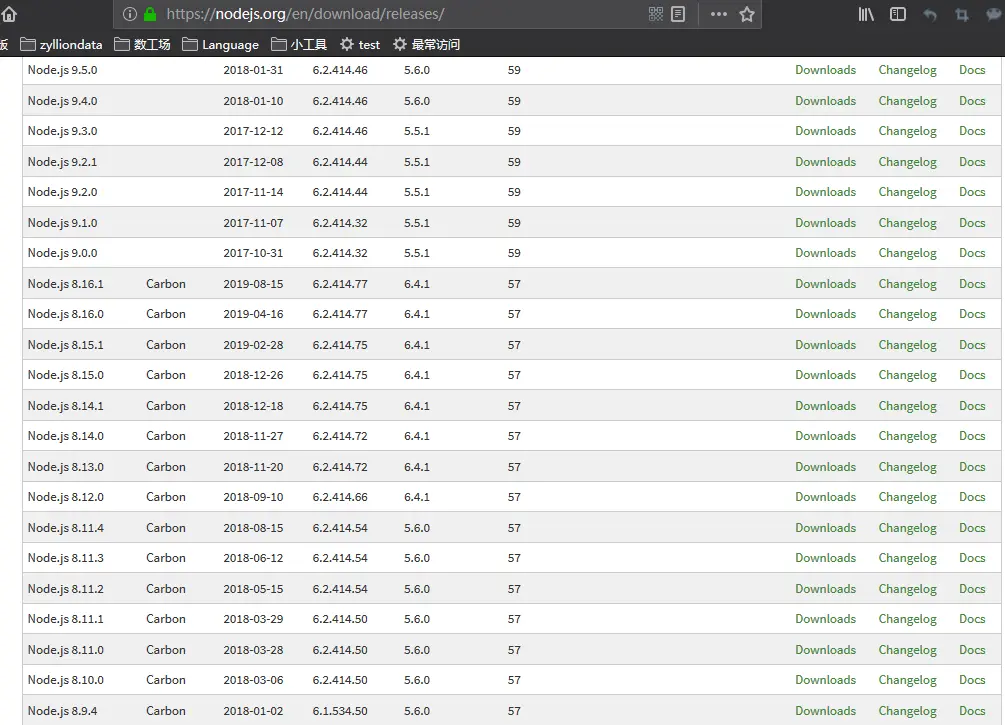Select date '2018-12-26' cell
Screen dimensions: 1005x725
[253, 374]
